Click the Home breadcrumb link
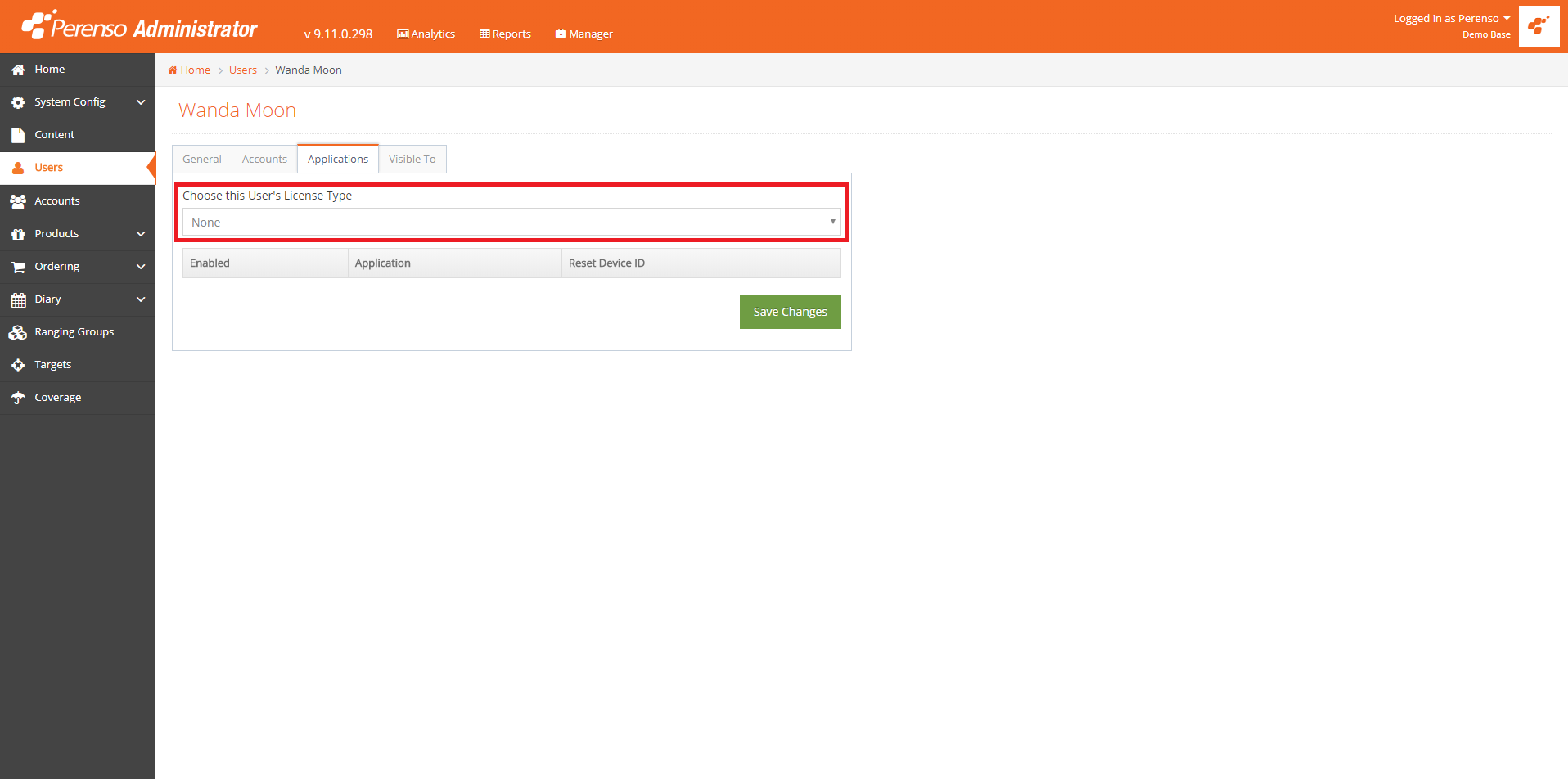 pos(189,70)
